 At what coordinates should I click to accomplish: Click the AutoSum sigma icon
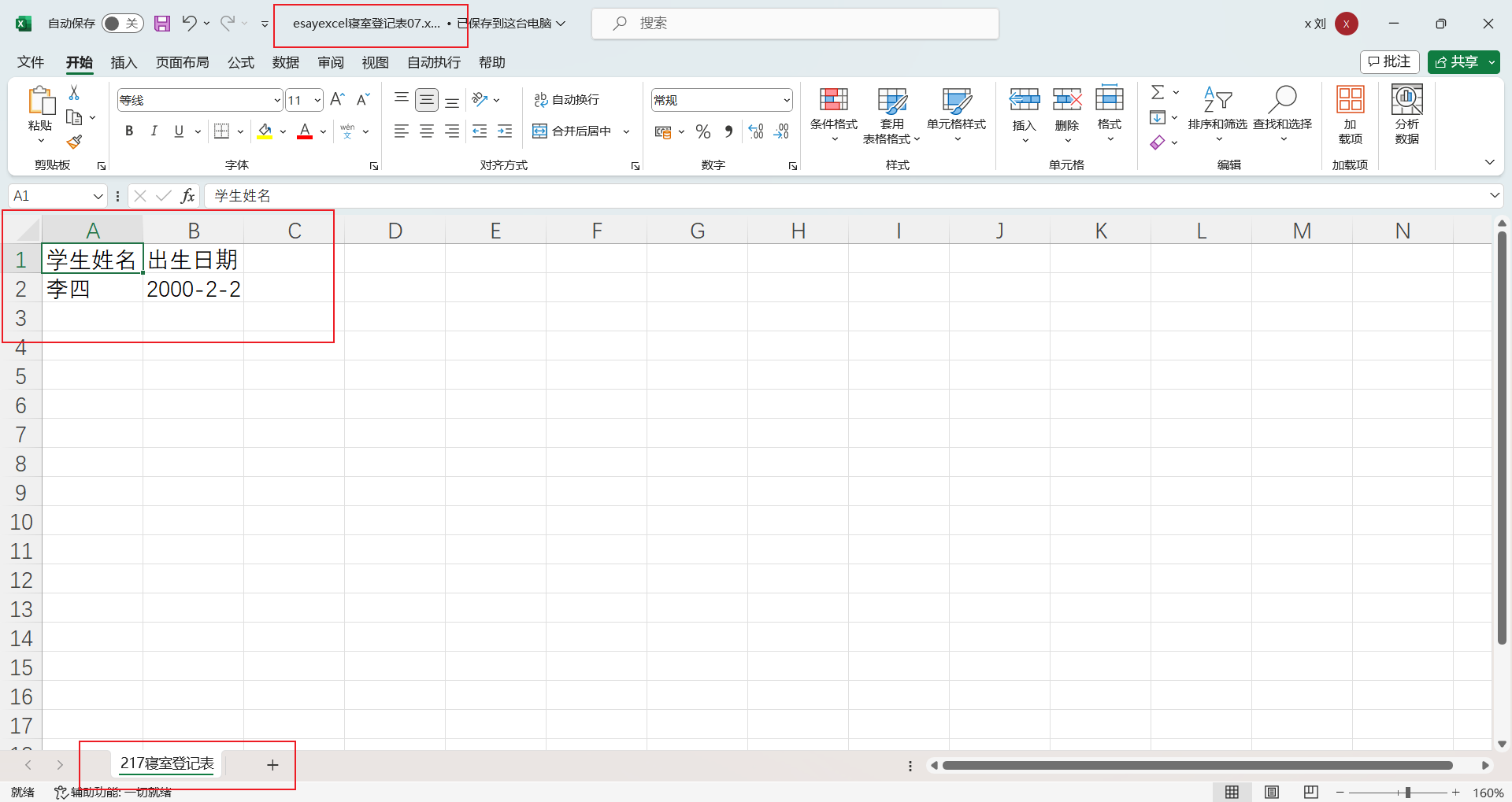click(1157, 92)
